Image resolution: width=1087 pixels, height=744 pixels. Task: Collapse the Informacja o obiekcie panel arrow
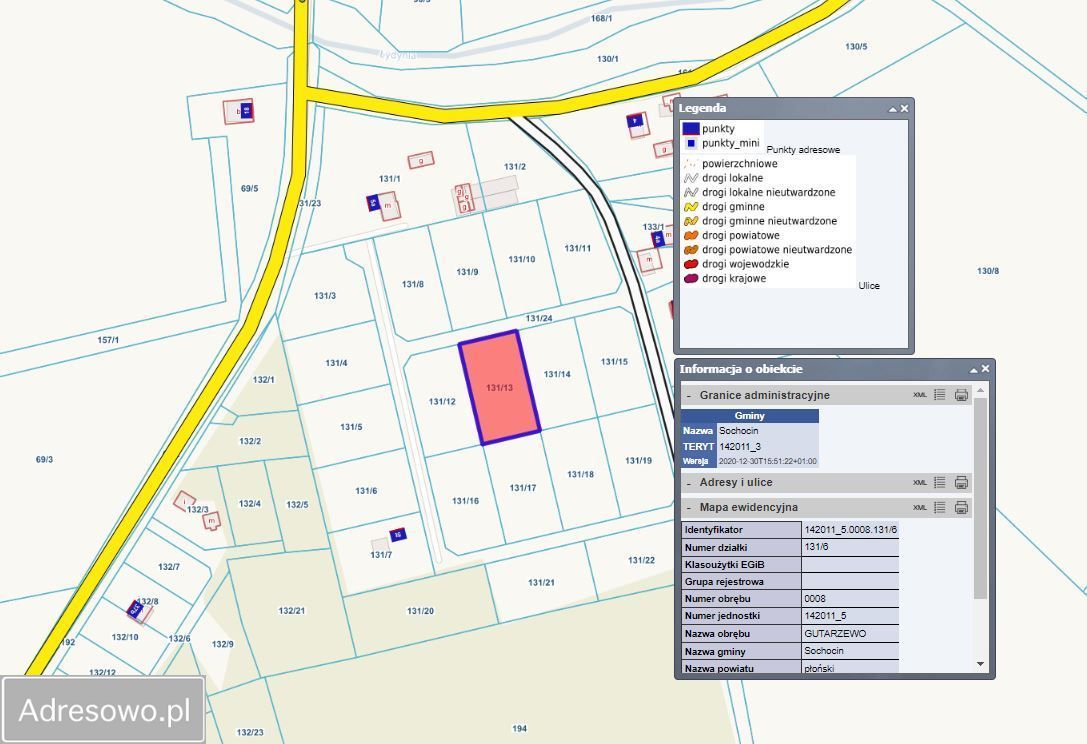click(x=973, y=370)
